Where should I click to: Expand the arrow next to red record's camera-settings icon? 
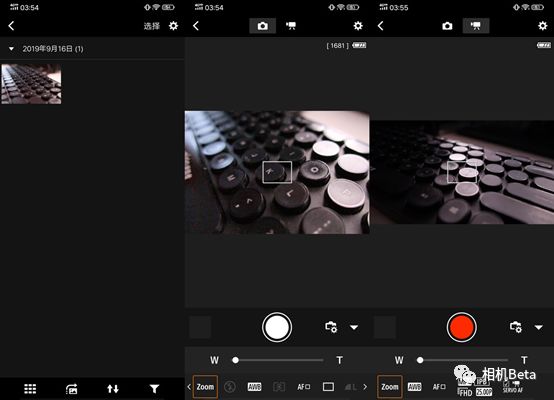(x=538, y=327)
